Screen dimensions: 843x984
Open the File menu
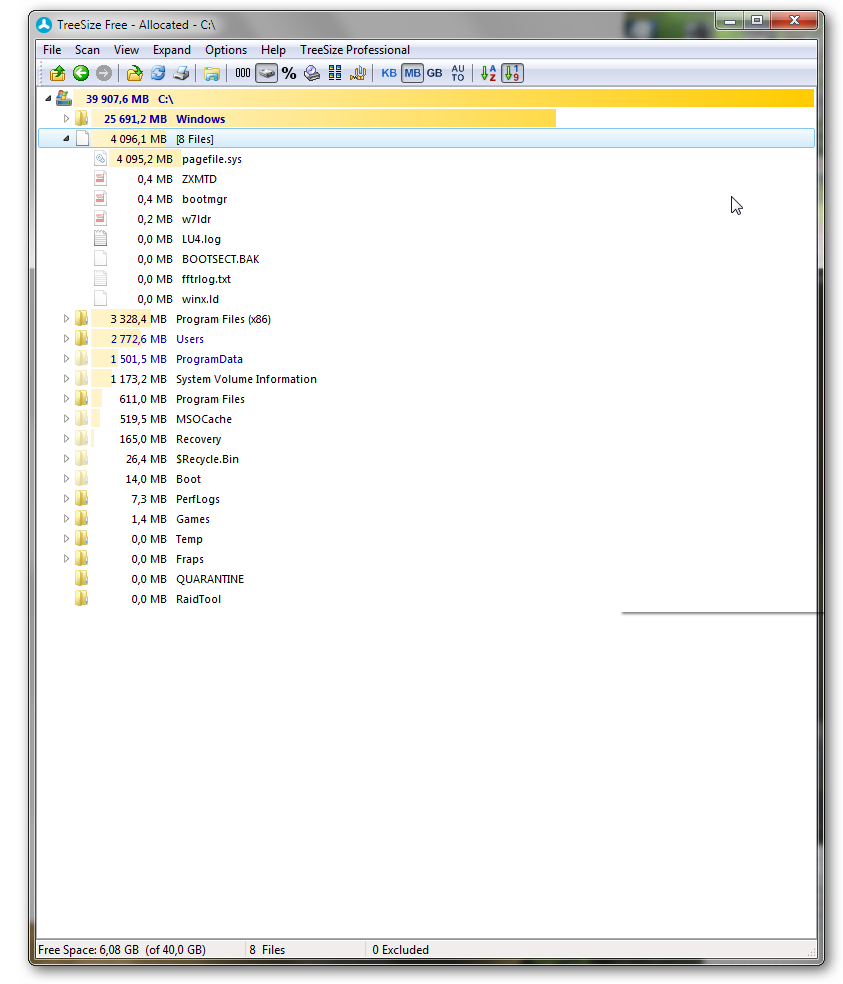(x=52, y=50)
